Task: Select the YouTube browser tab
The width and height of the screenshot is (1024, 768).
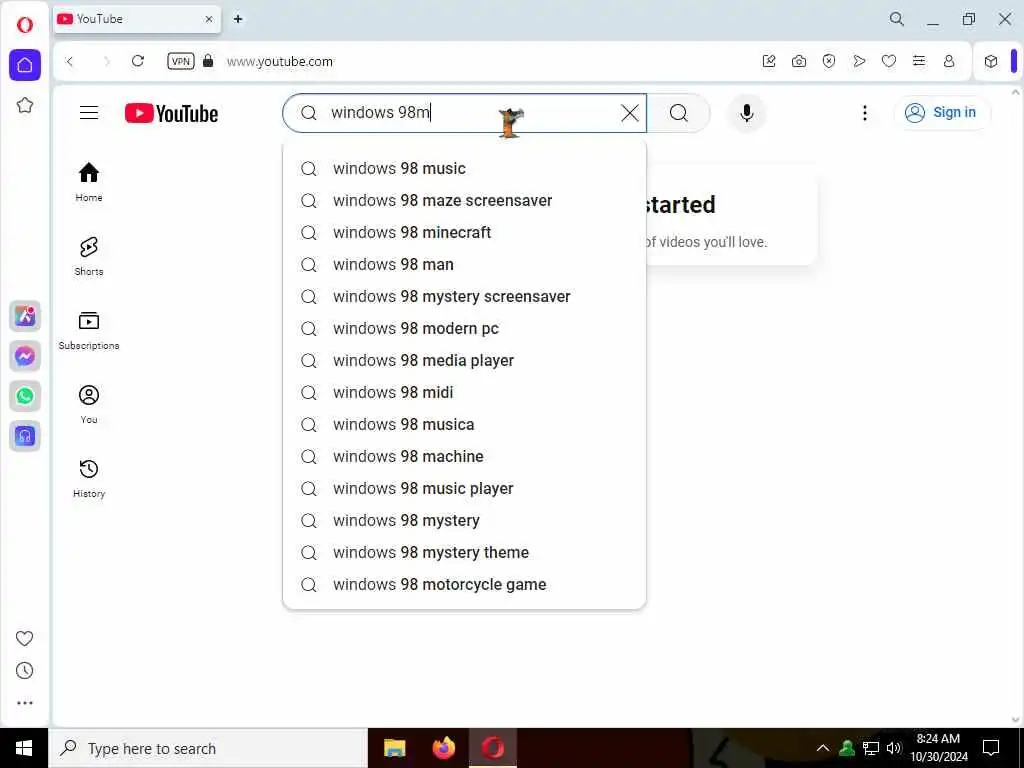Action: click(x=137, y=19)
